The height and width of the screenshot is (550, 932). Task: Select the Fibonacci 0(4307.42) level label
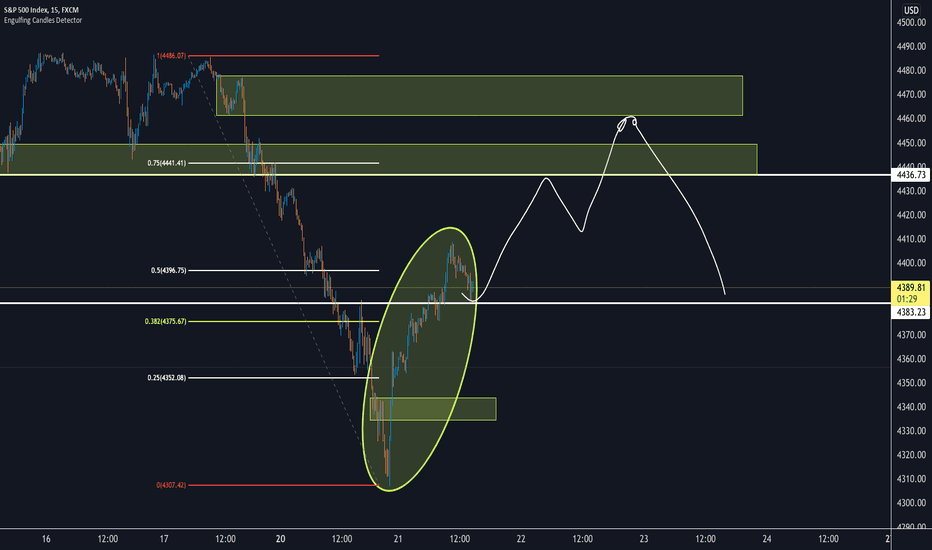point(171,485)
